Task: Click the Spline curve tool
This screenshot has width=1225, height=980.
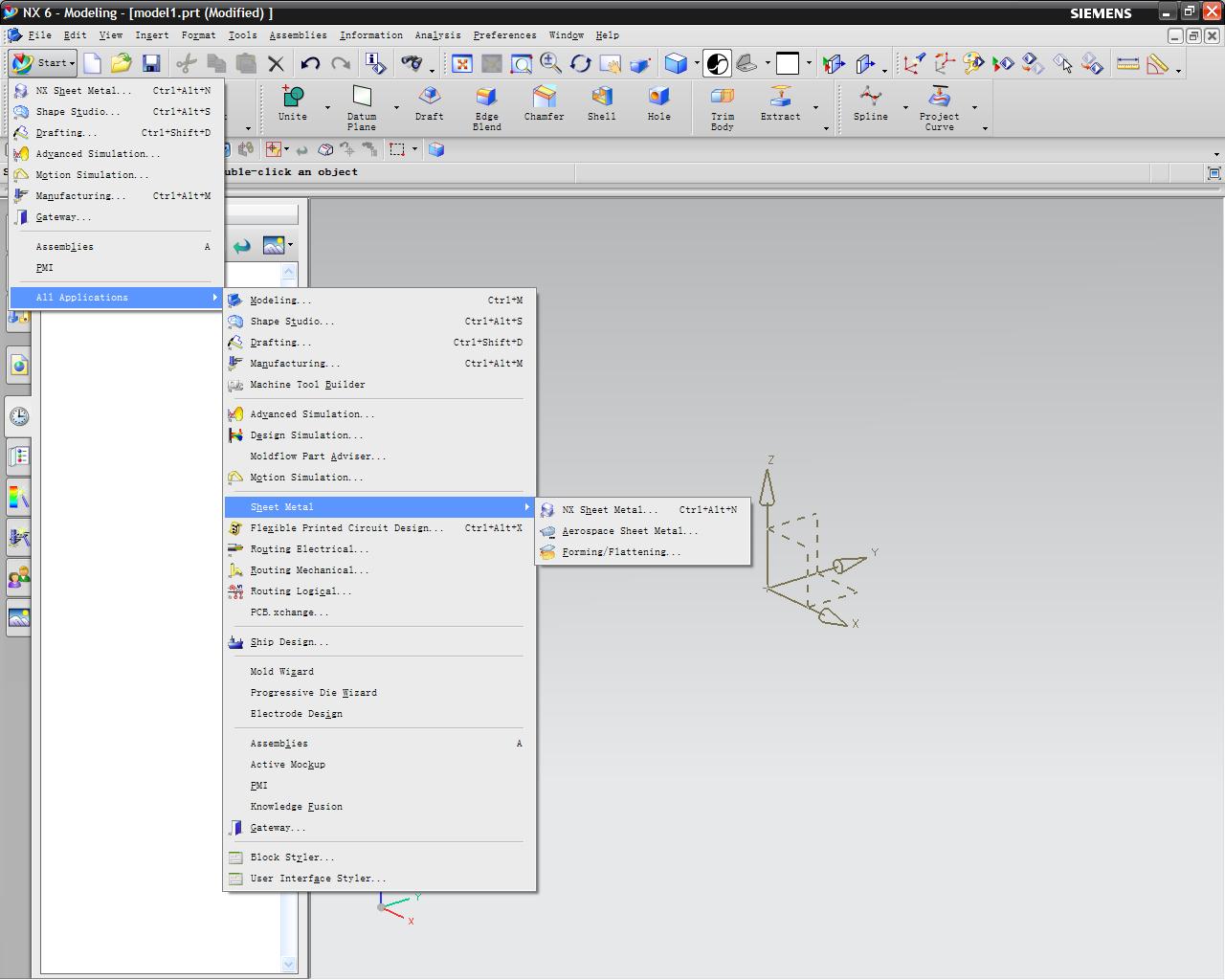Action: tap(871, 104)
